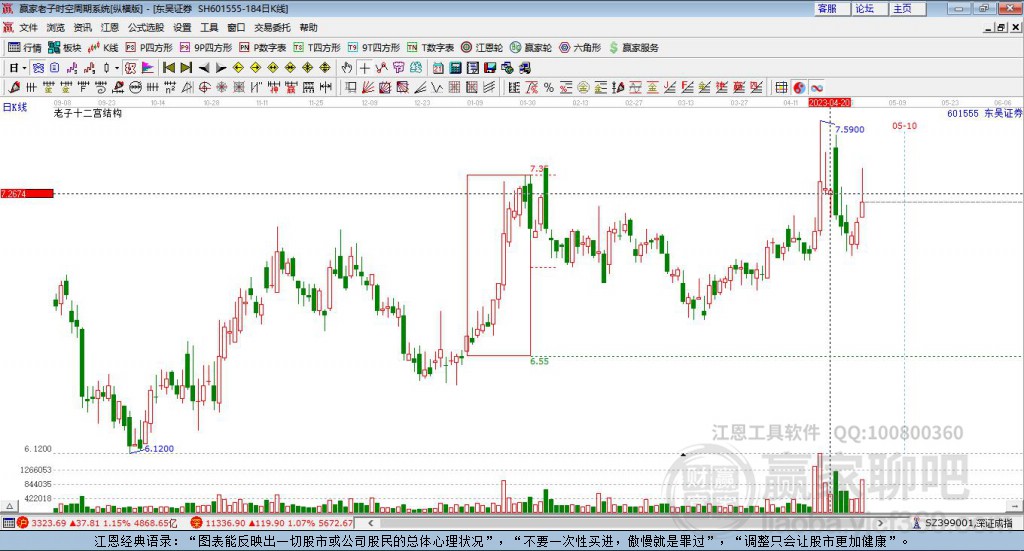1024x551 pixels.
Task: Click the colored grid table icon
Action: 781,87
